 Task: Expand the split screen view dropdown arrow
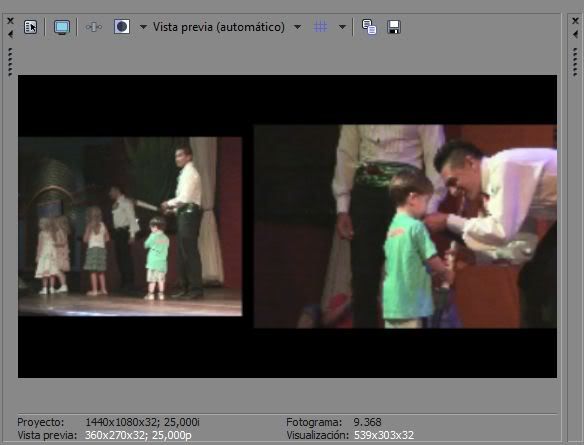point(143,27)
